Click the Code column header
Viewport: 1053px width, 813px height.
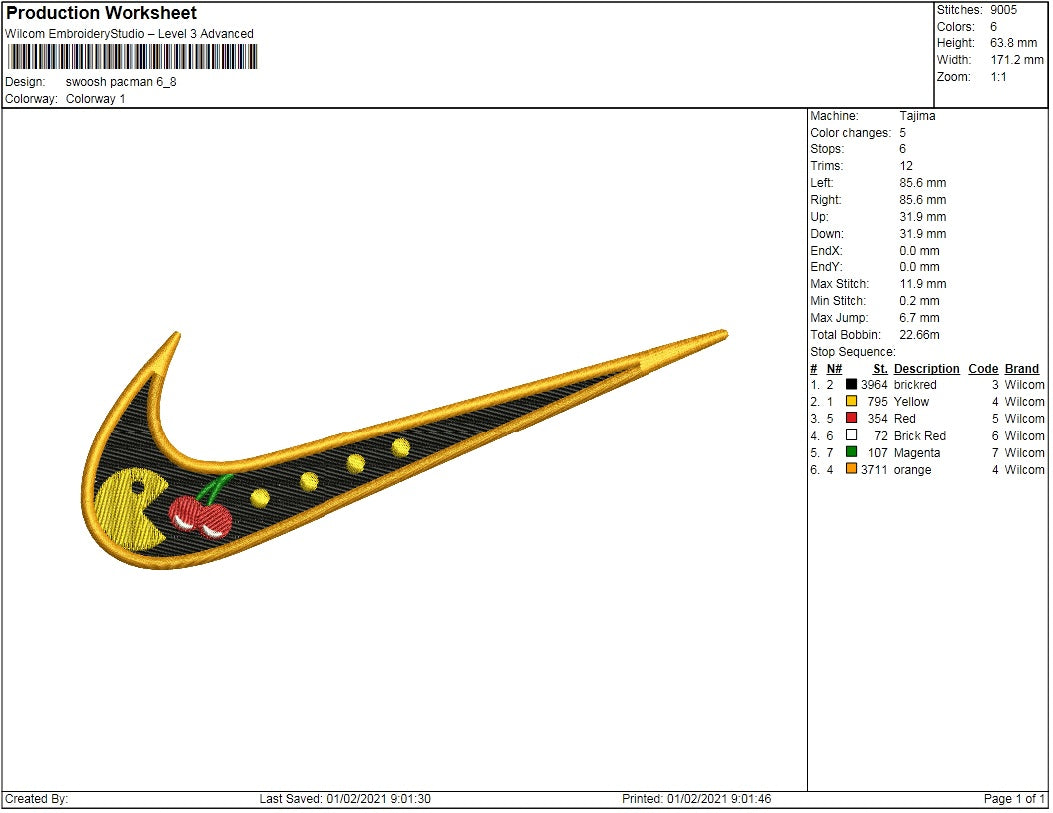[985, 370]
